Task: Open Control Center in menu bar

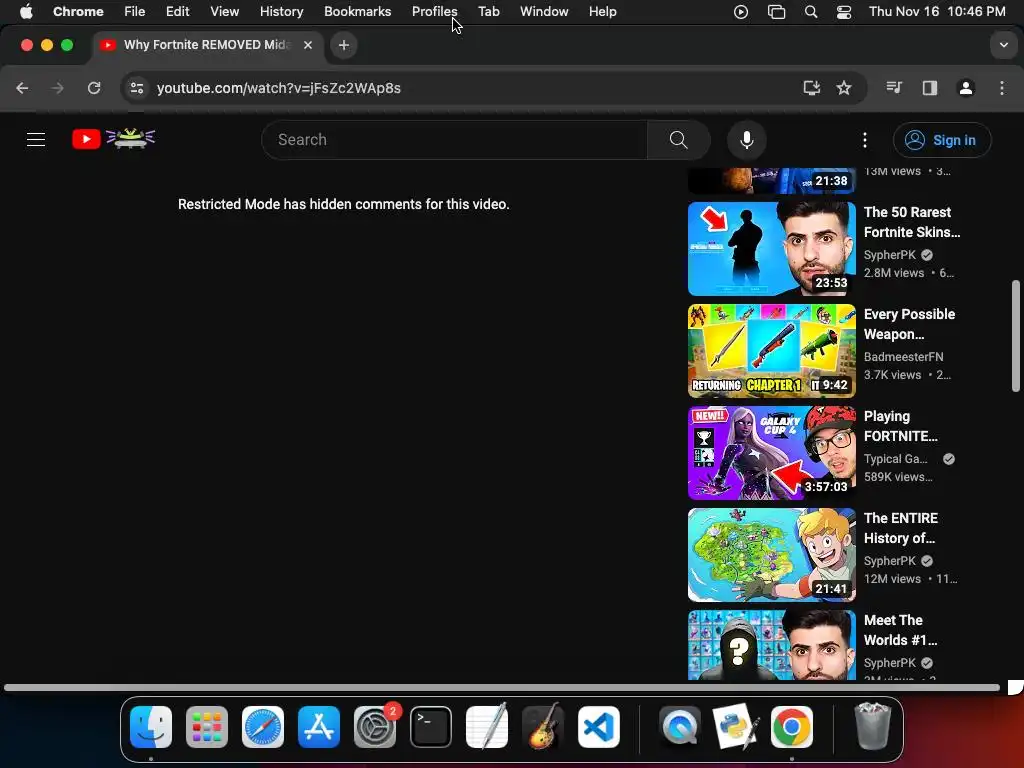Action: click(844, 12)
